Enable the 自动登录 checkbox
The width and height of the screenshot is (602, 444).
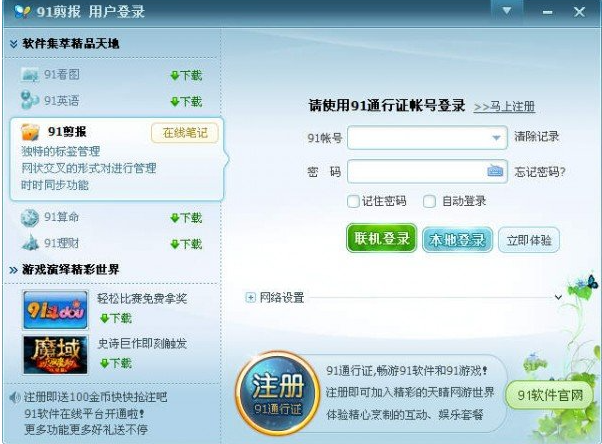click(429, 201)
